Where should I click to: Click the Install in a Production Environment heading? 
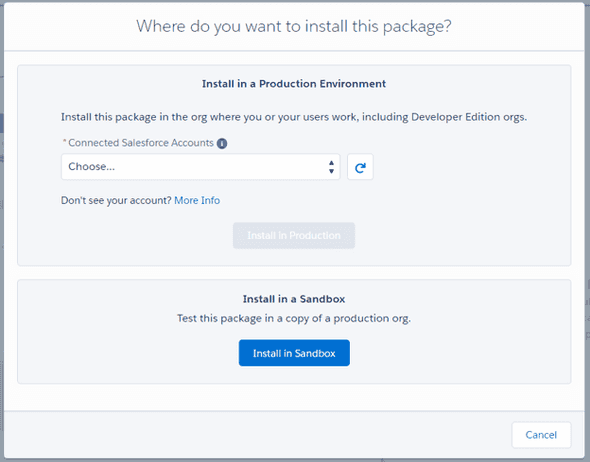click(294, 84)
